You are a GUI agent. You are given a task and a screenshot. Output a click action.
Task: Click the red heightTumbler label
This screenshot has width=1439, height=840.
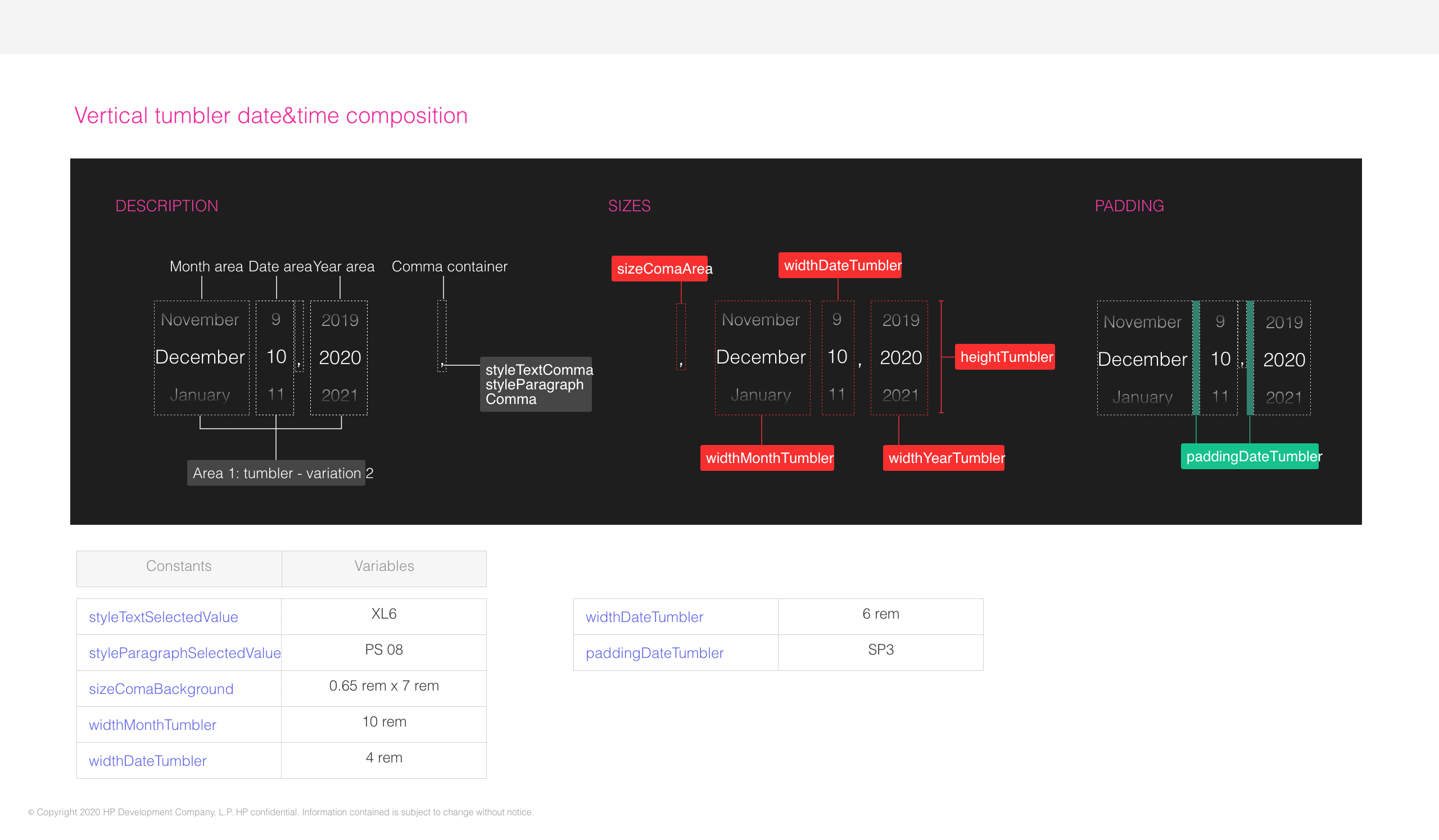click(1005, 357)
